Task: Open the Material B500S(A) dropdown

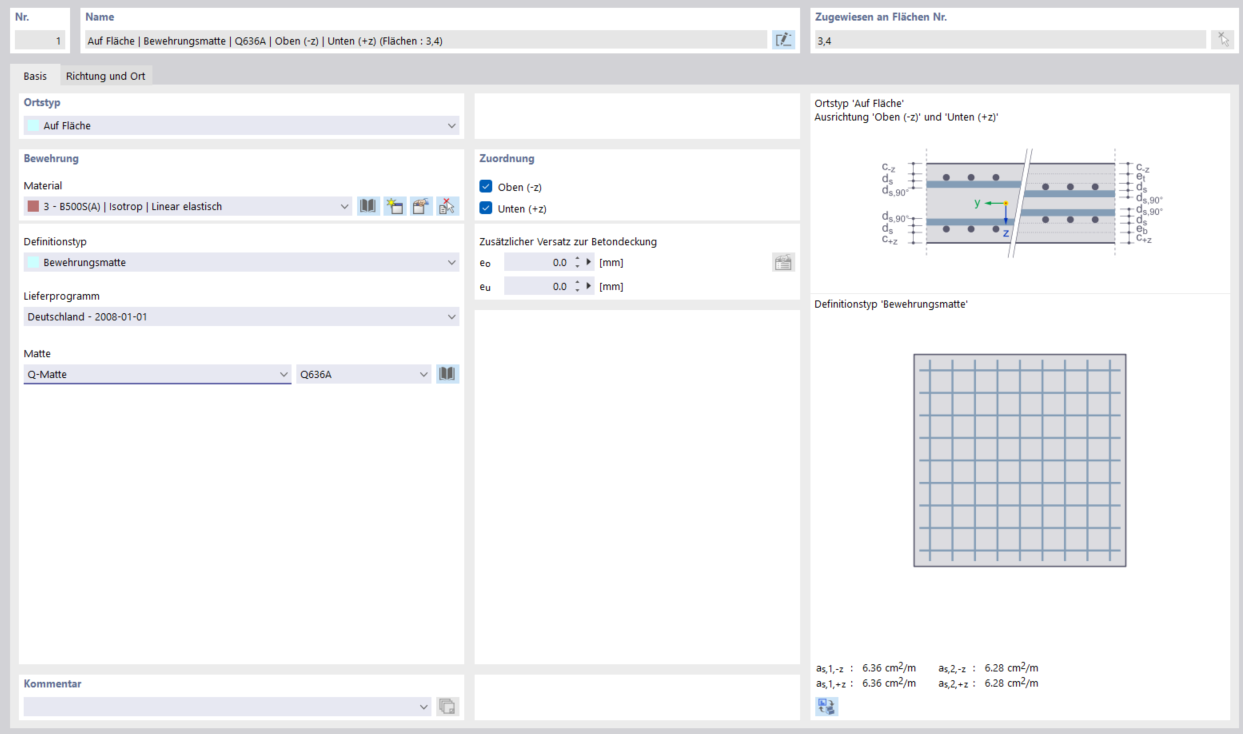Action: tap(188, 207)
